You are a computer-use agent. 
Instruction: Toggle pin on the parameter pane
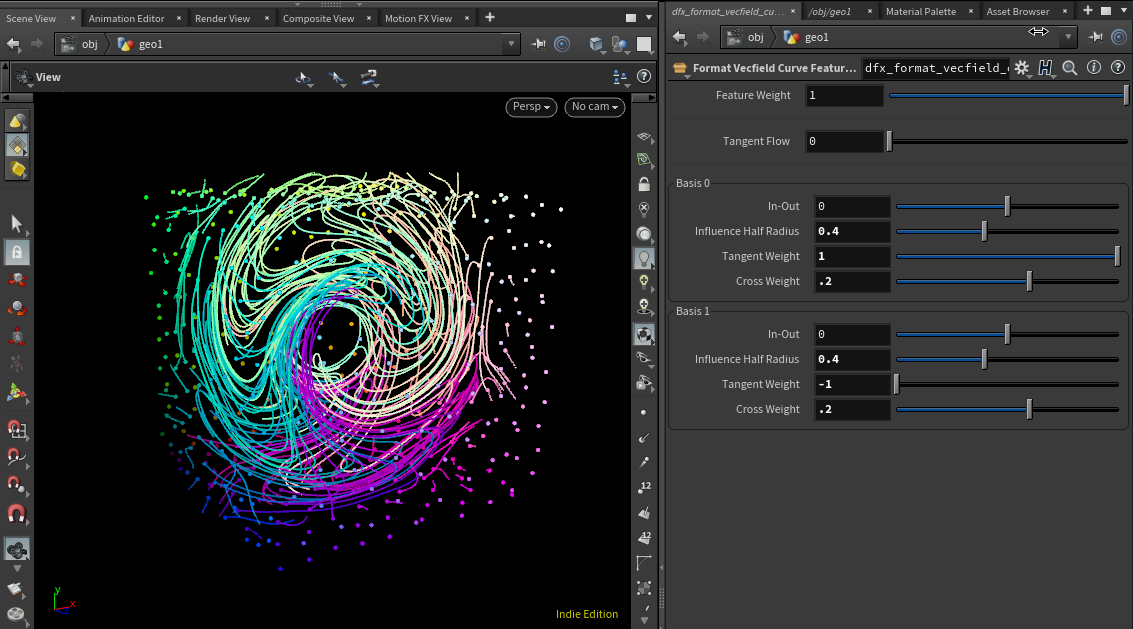tap(1097, 37)
